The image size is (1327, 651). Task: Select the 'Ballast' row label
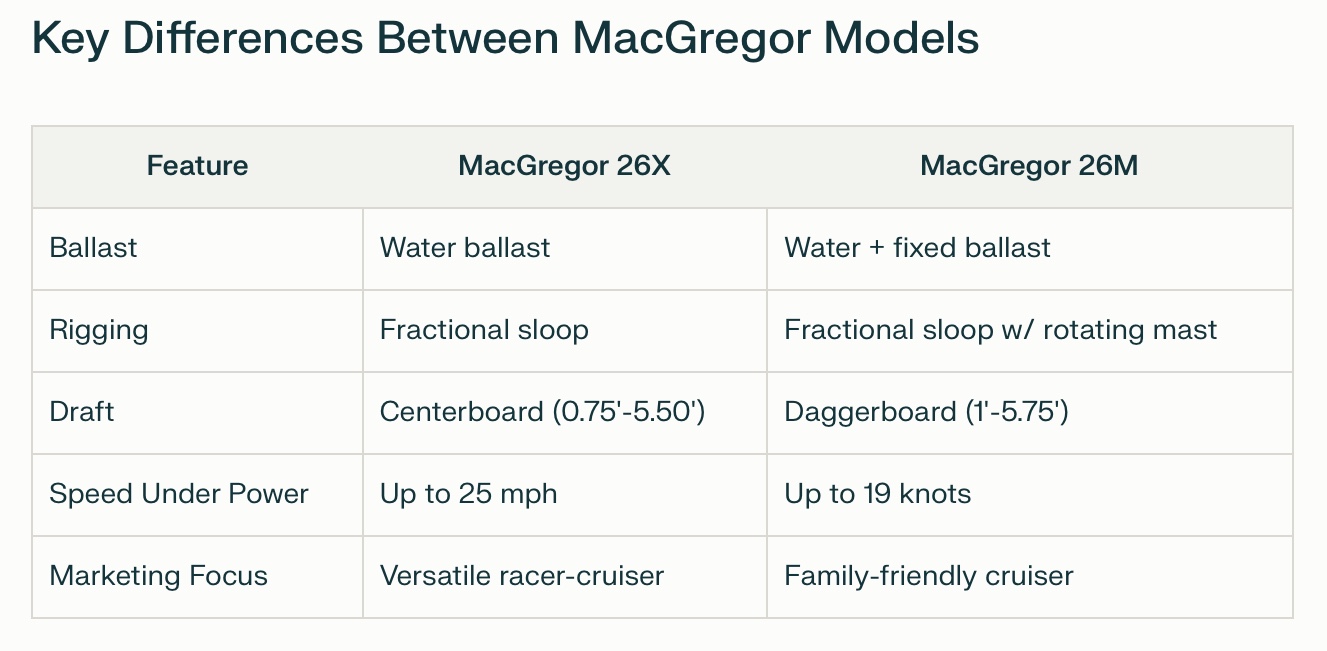(x=93, y=248)
